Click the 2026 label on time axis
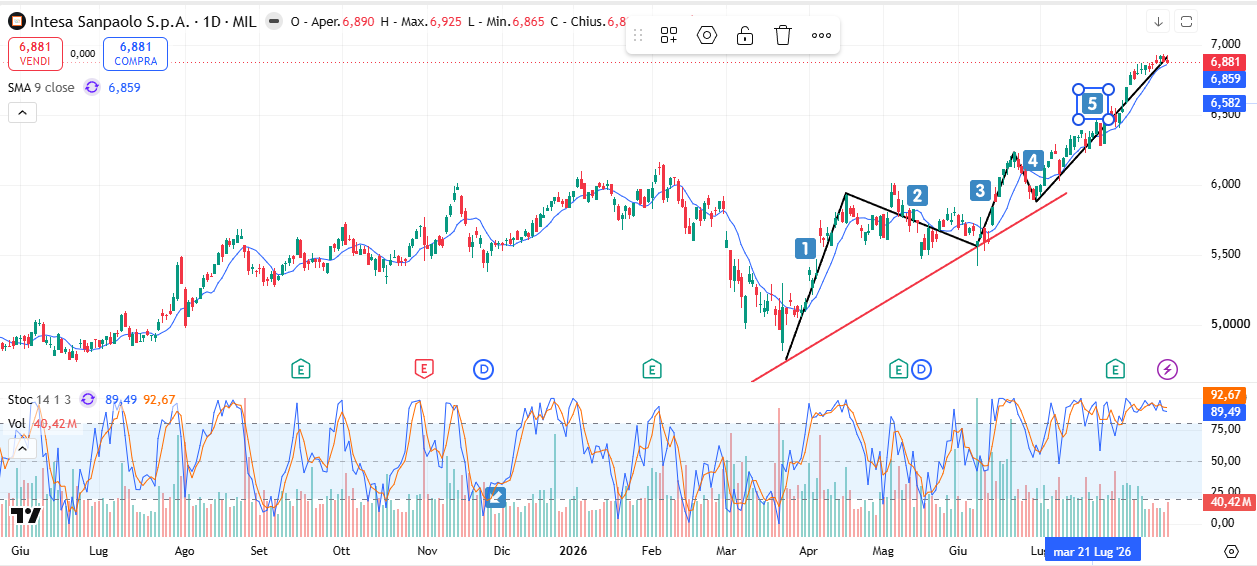This screenshot has height=566, width=1257. [573, 551]
